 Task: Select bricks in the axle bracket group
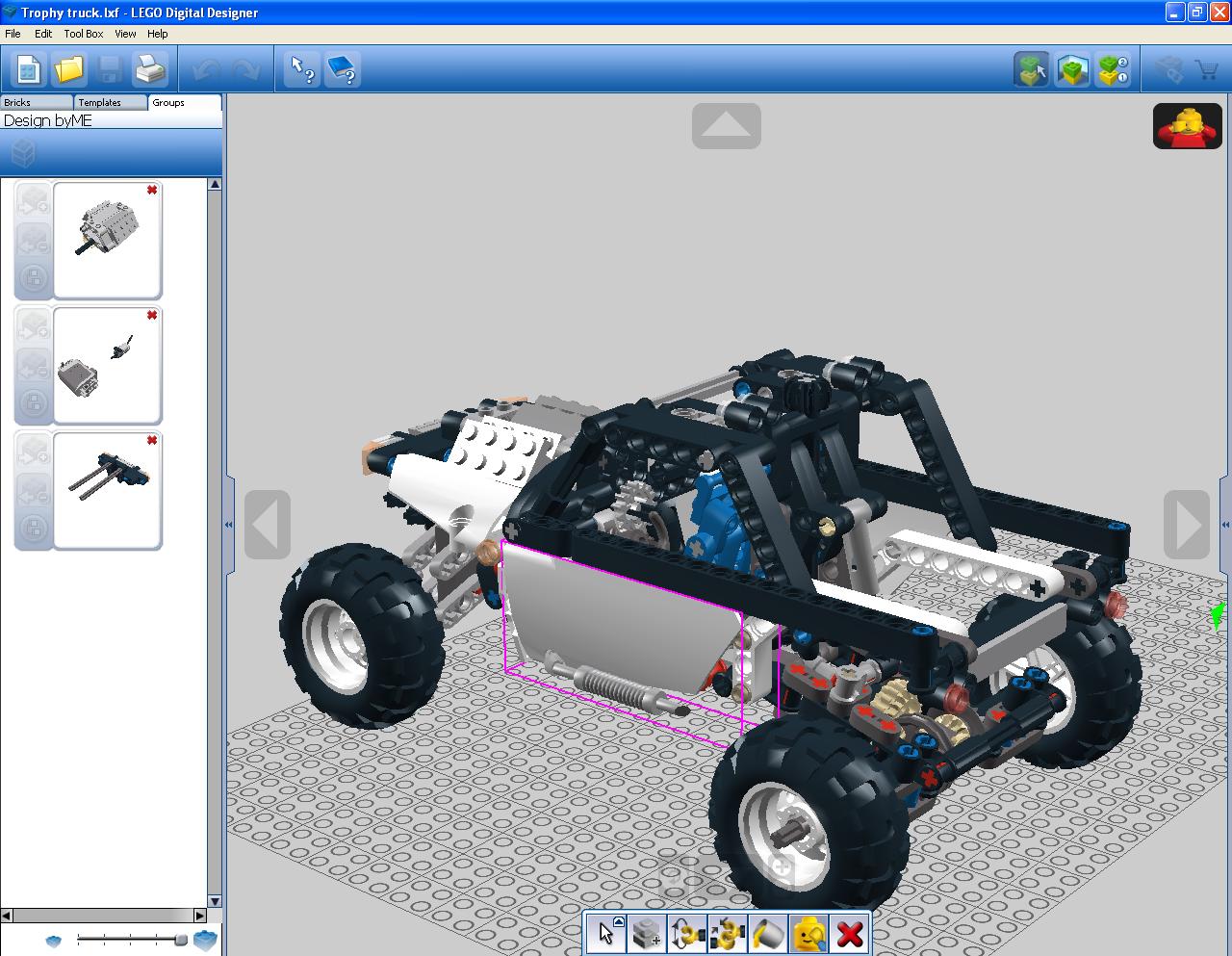pyautogui.click(x=34, y=529)
